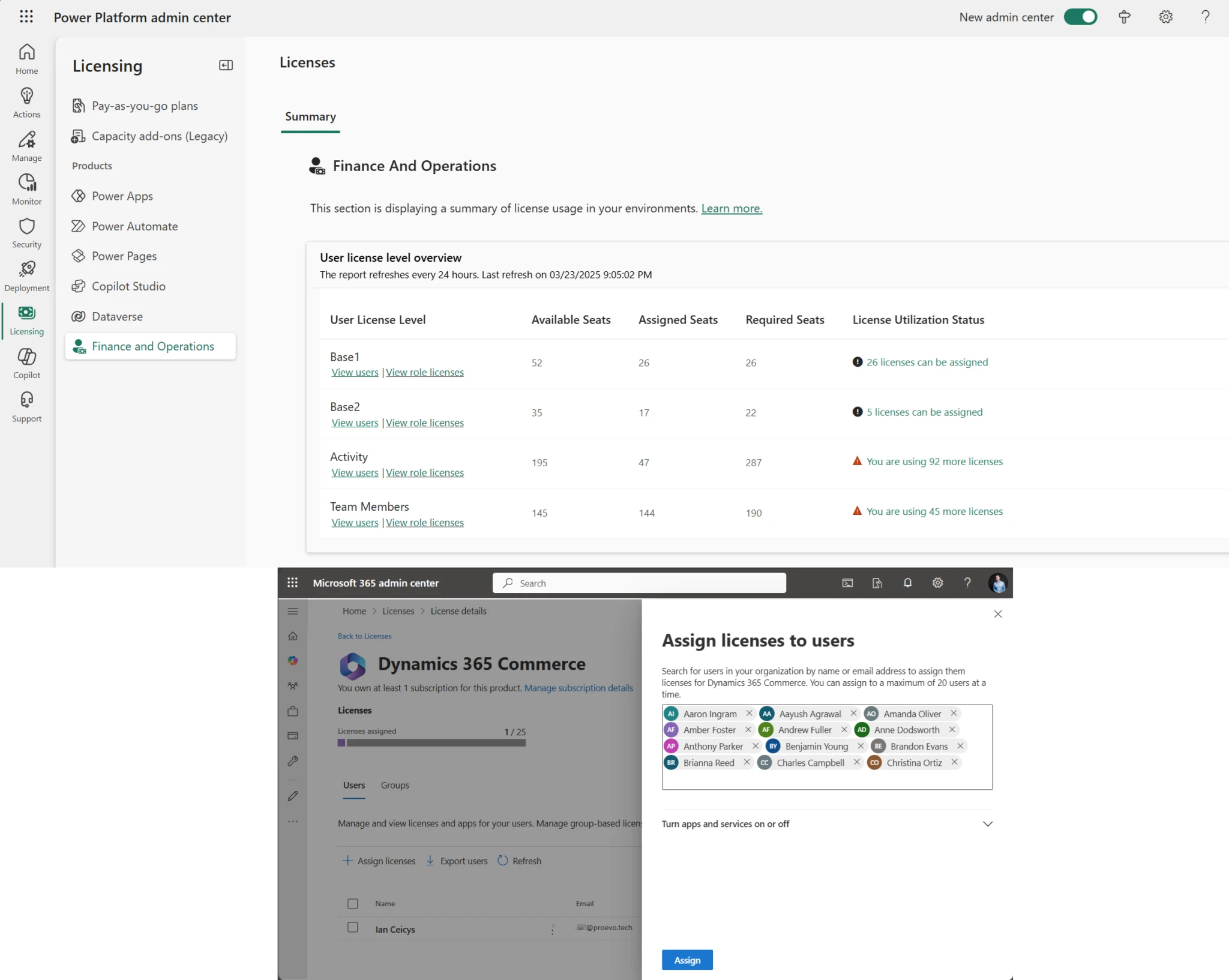Screen dimensions: 1229x980
Task: Click 'You are using 92 more licenses'
Action: (x=934, y=461)
